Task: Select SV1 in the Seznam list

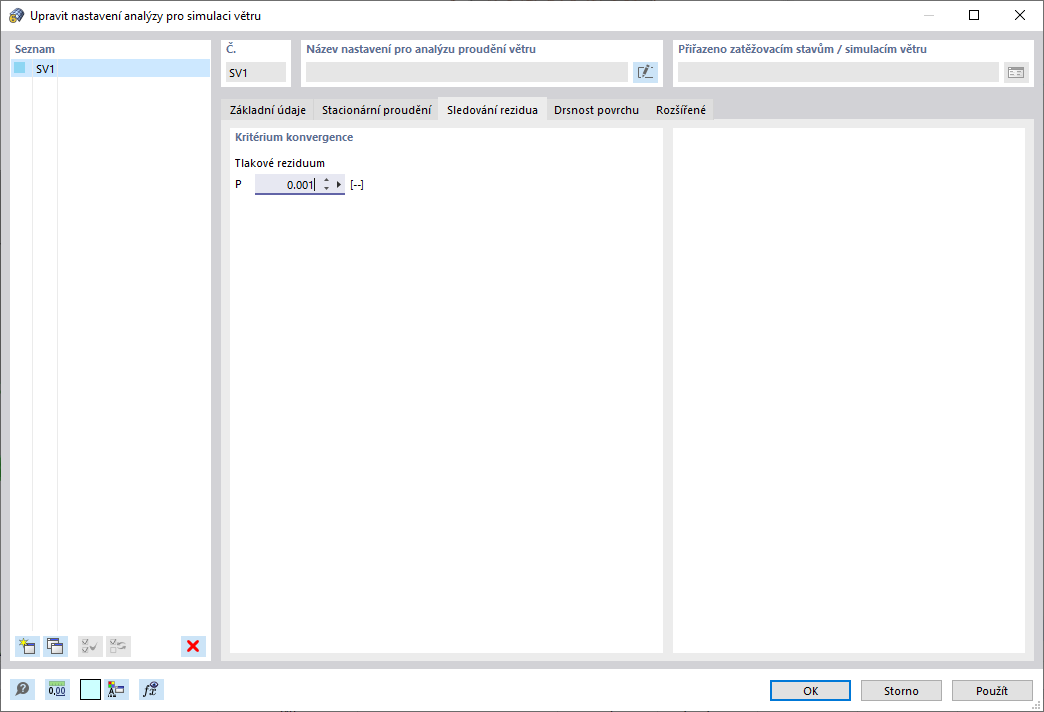Action: 111,68
